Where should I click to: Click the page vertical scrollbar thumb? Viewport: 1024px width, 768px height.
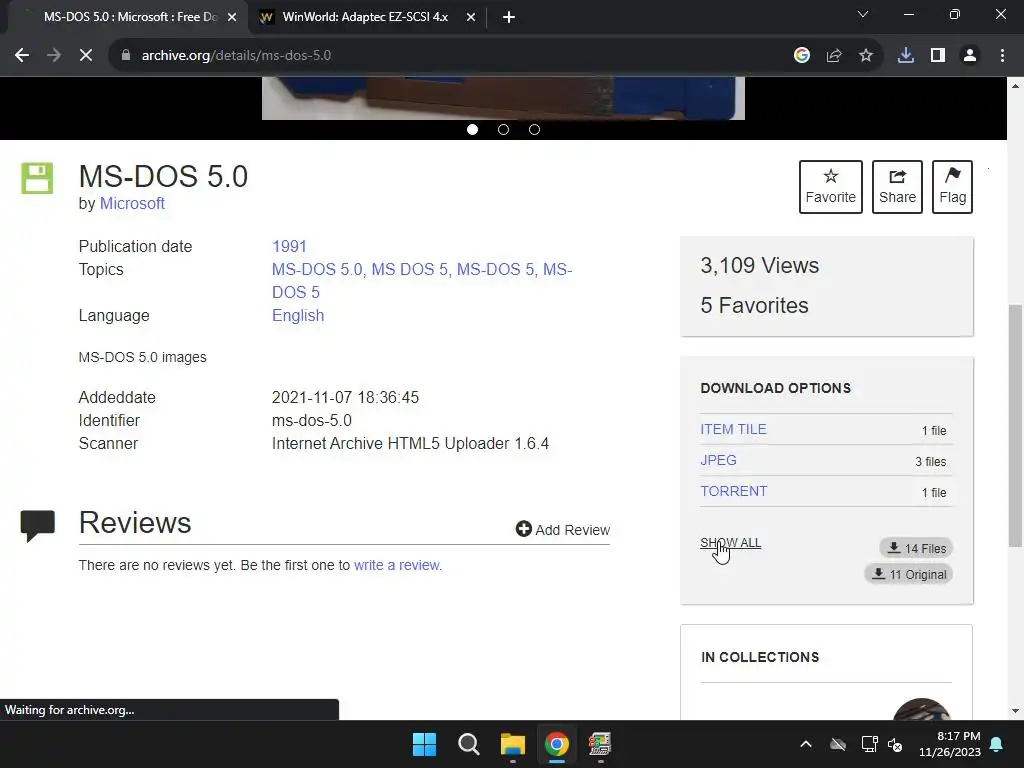(x=1016, y=425)
